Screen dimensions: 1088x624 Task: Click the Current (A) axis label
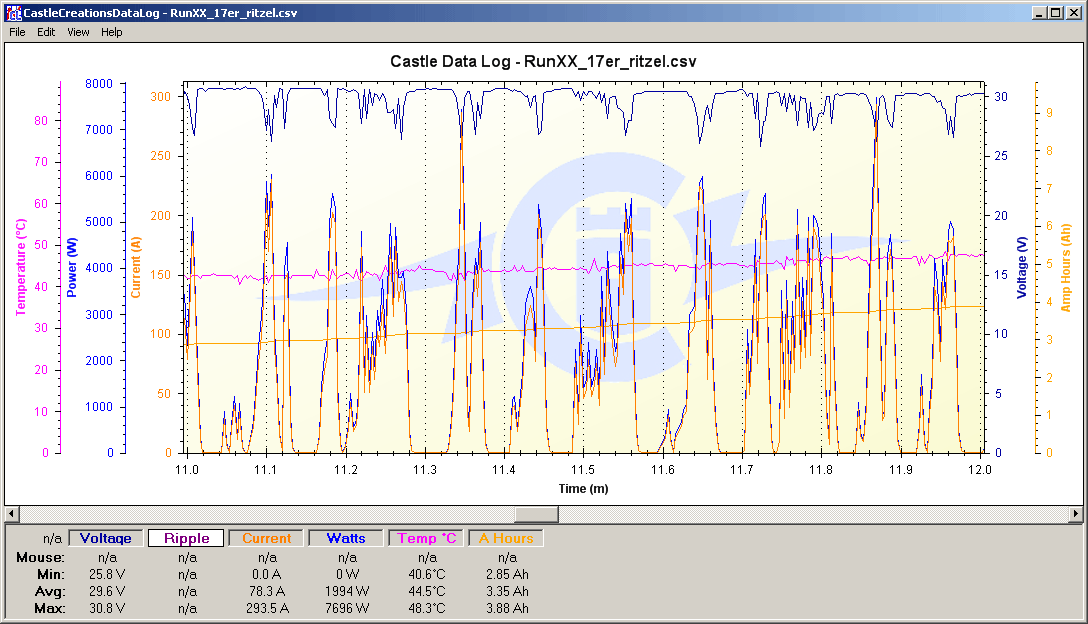click(136, 267)
